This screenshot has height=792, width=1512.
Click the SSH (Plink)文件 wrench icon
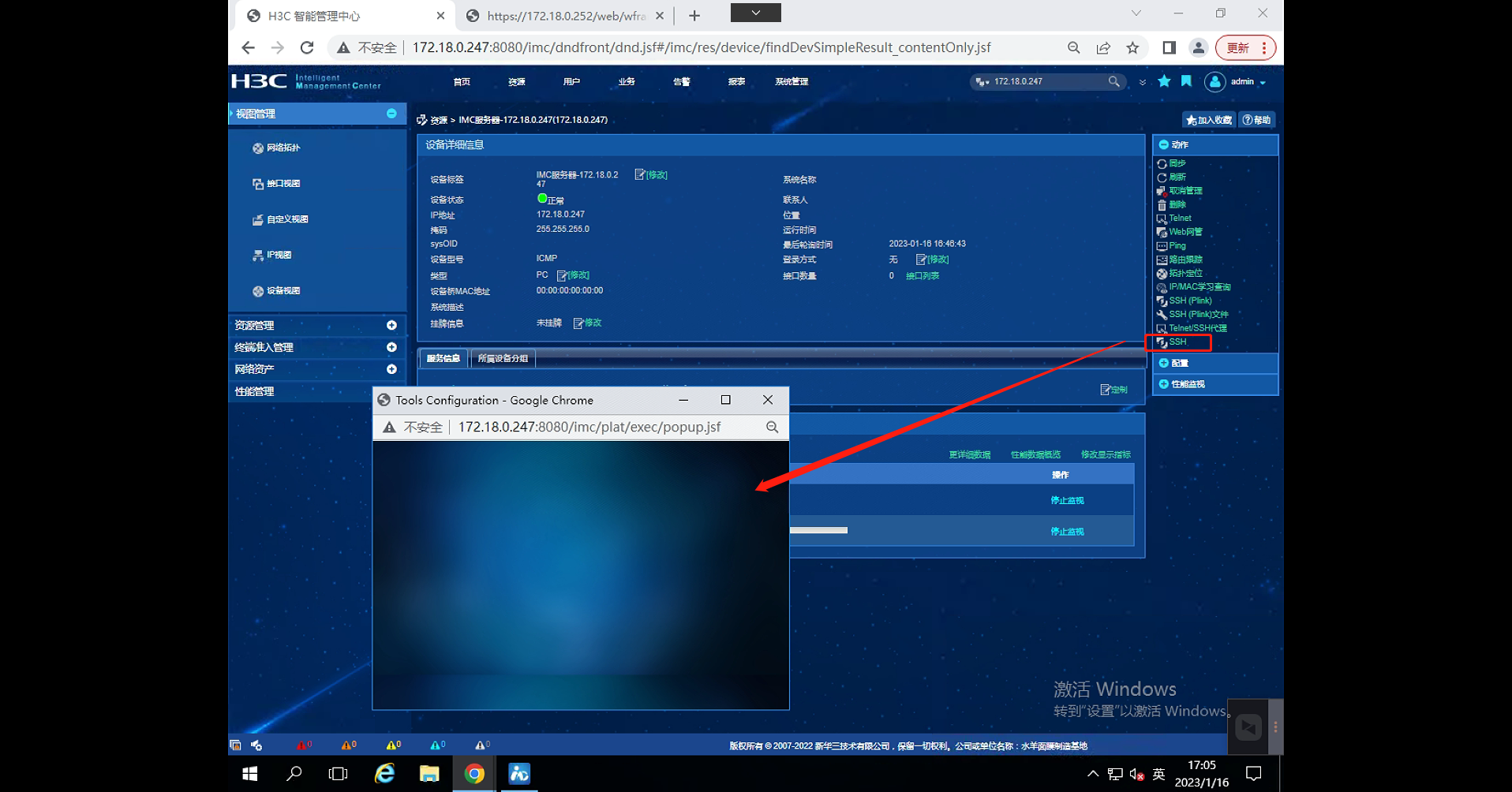1162,315
